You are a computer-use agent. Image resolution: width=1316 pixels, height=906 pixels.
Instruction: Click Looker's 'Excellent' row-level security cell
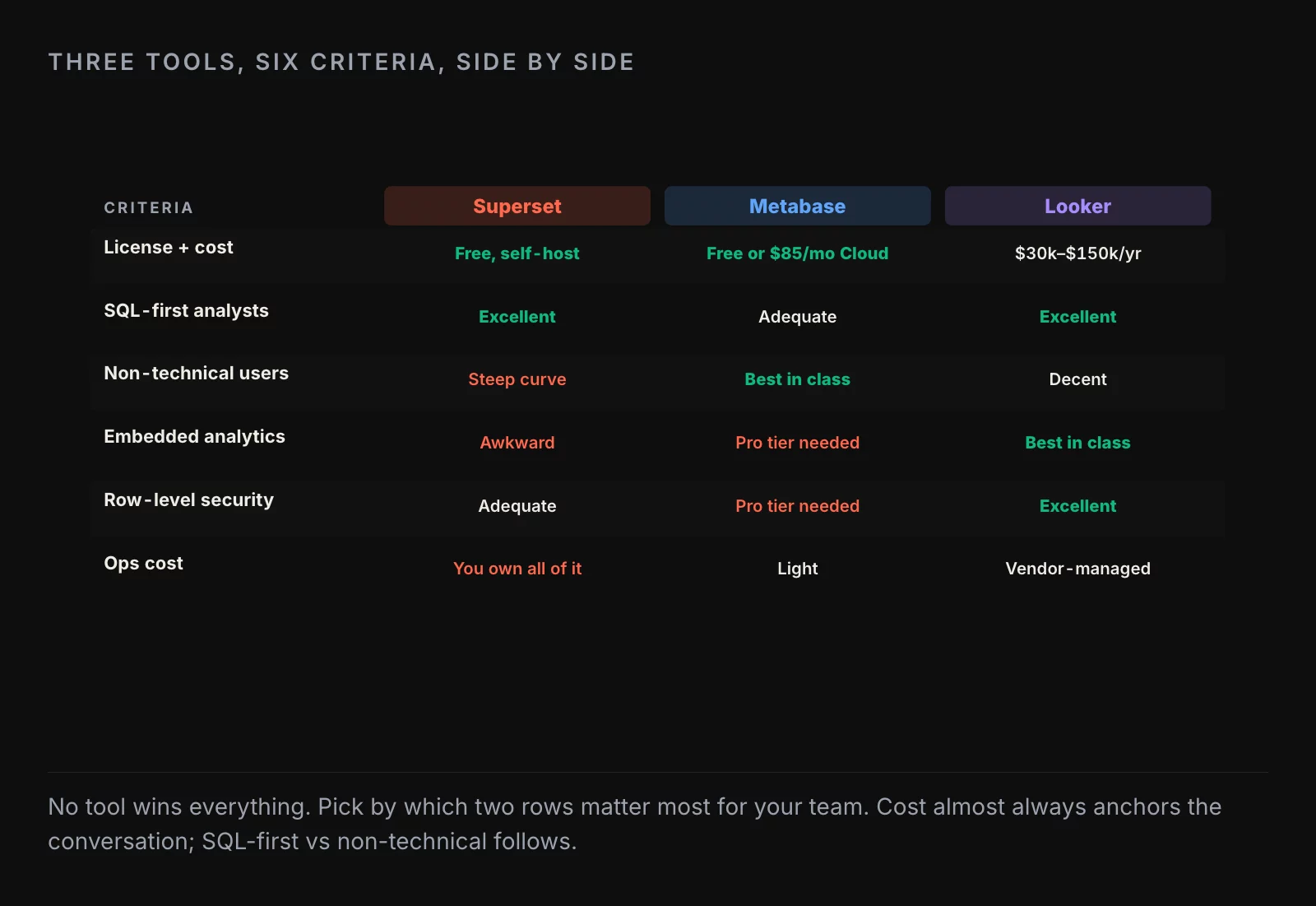tap(1077, 506)
